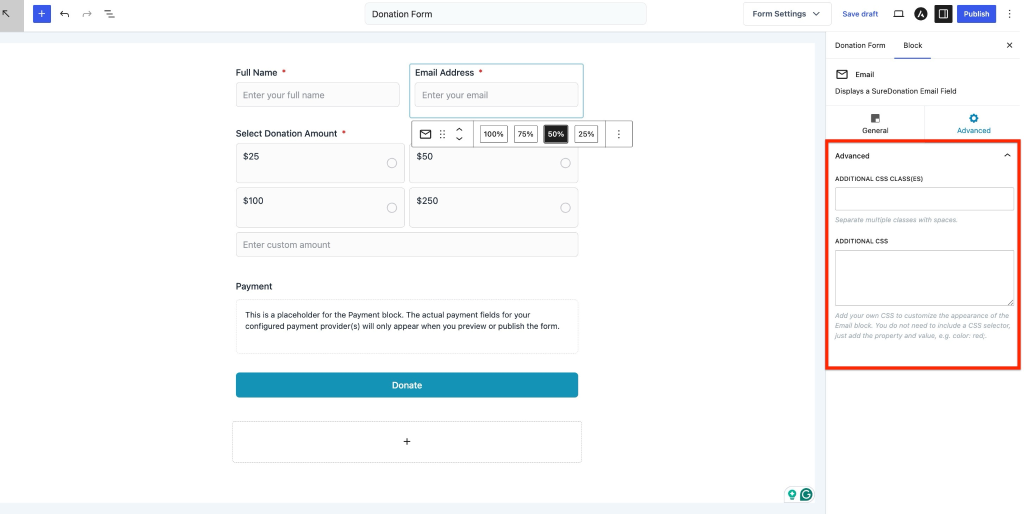Open block toolbar more options menu
The image size is (1024, 514).
pos(618,134)
